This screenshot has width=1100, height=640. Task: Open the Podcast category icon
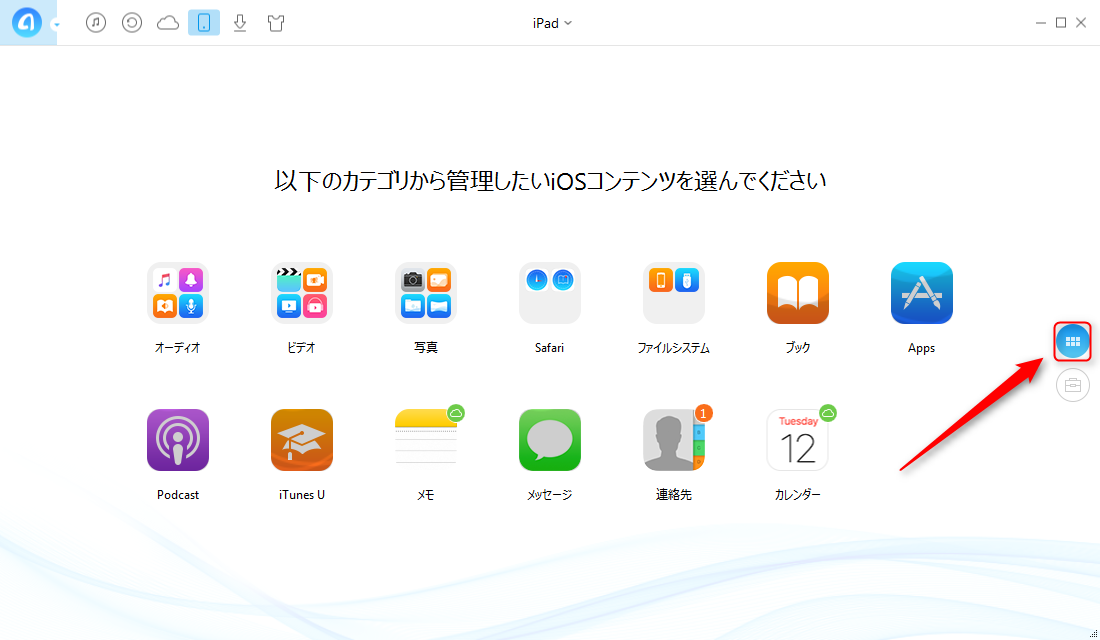point(177,440)
